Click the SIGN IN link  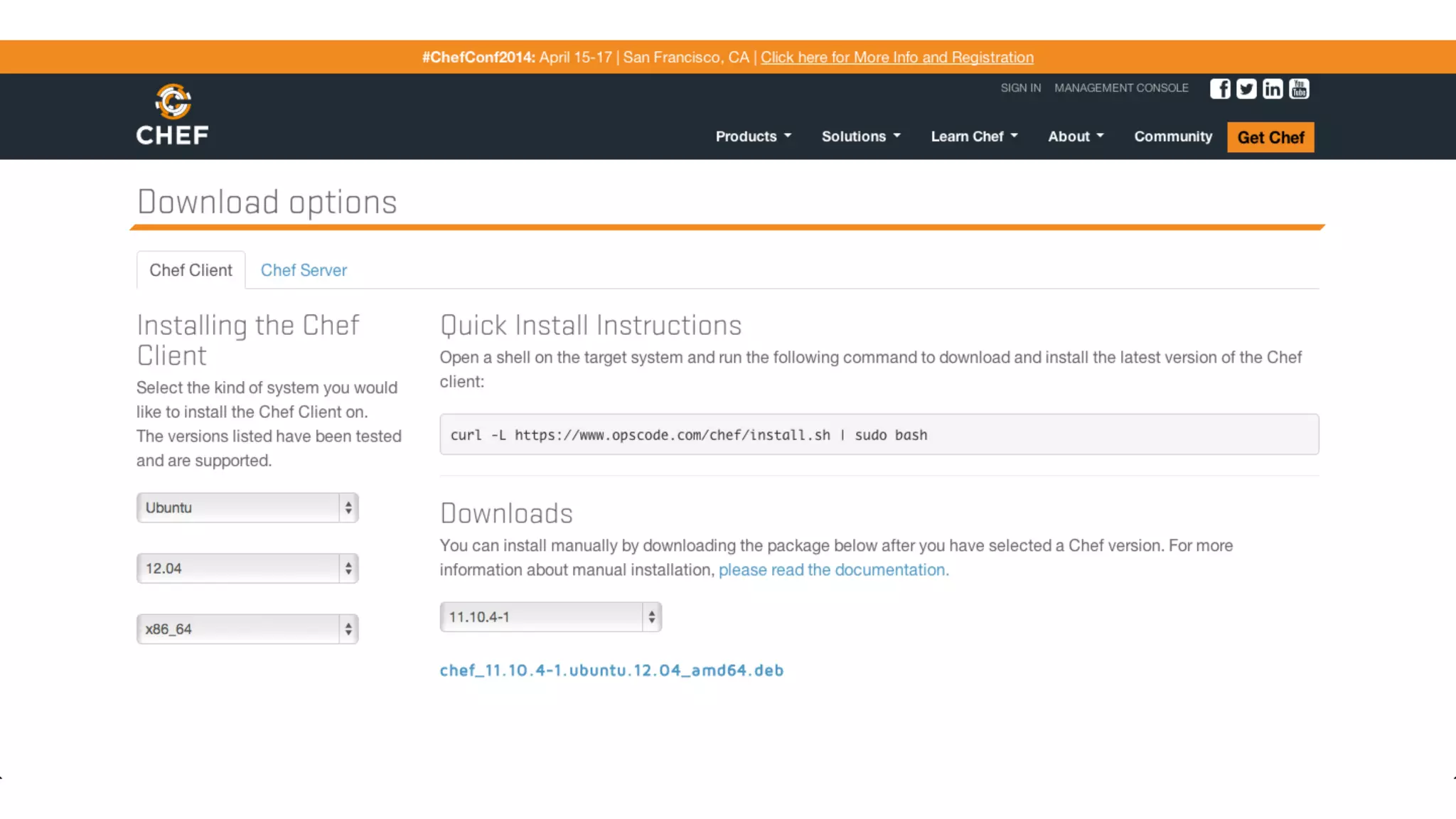(x=1020, y=88)
